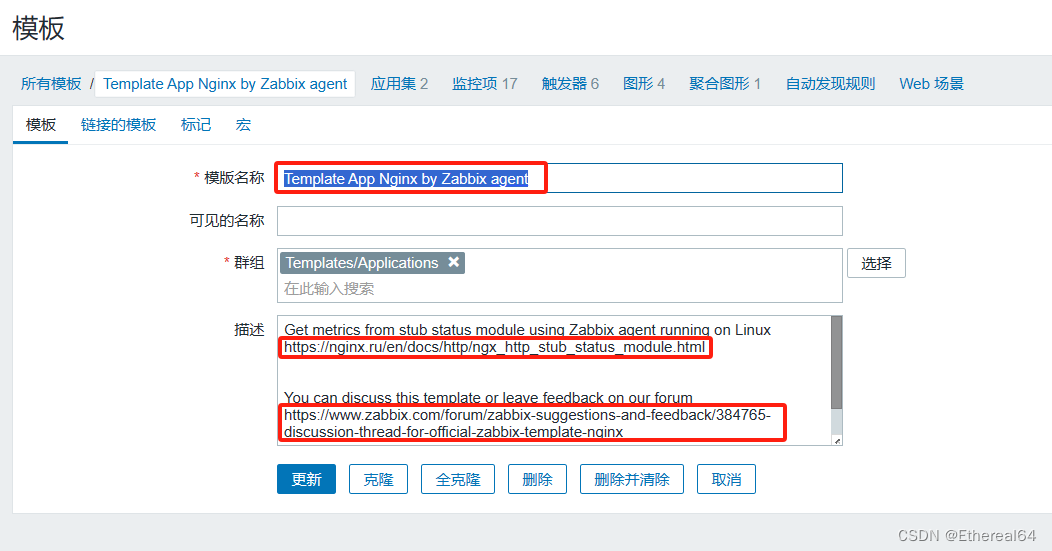Open the 所有模板 breadcrumb link
The width and height of the screenshot is (1052, 551).
[51, 84]
